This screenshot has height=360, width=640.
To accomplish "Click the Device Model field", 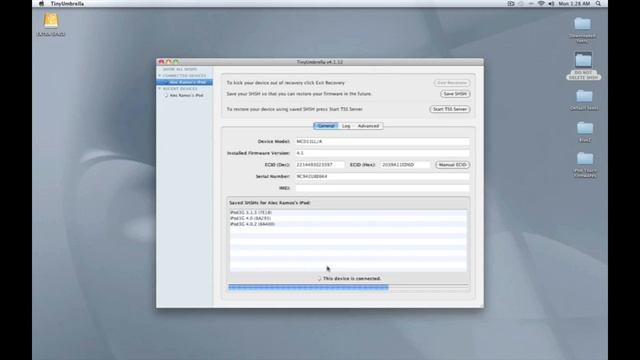I will [382, 142].
